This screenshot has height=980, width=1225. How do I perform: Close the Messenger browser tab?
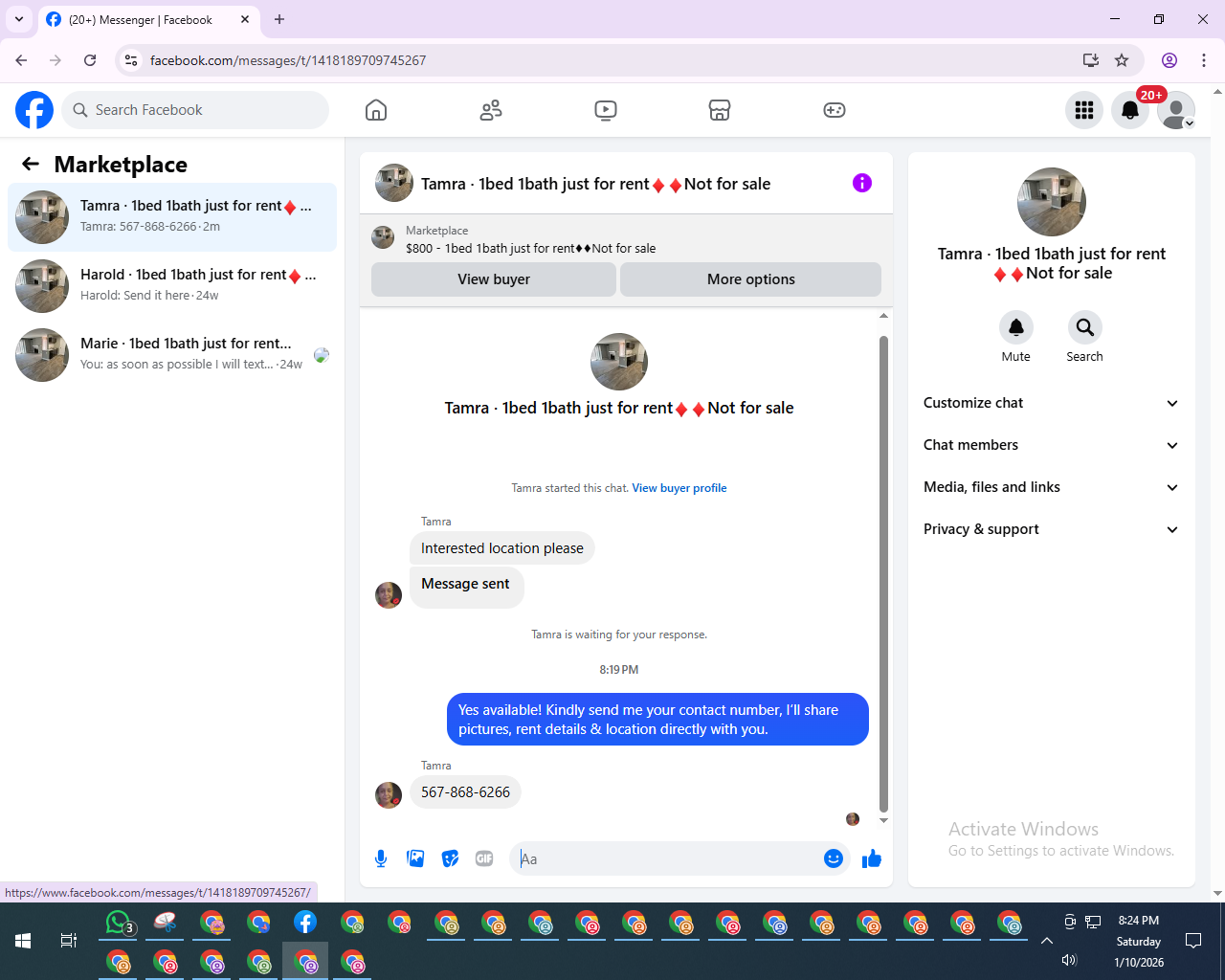(245, 19)
